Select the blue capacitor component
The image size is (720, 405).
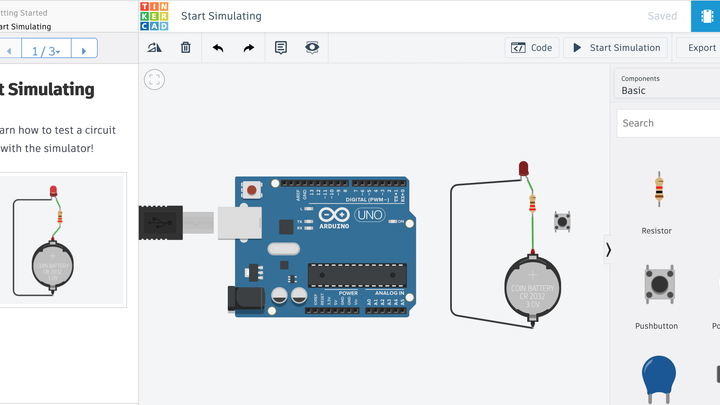(658, 379)
